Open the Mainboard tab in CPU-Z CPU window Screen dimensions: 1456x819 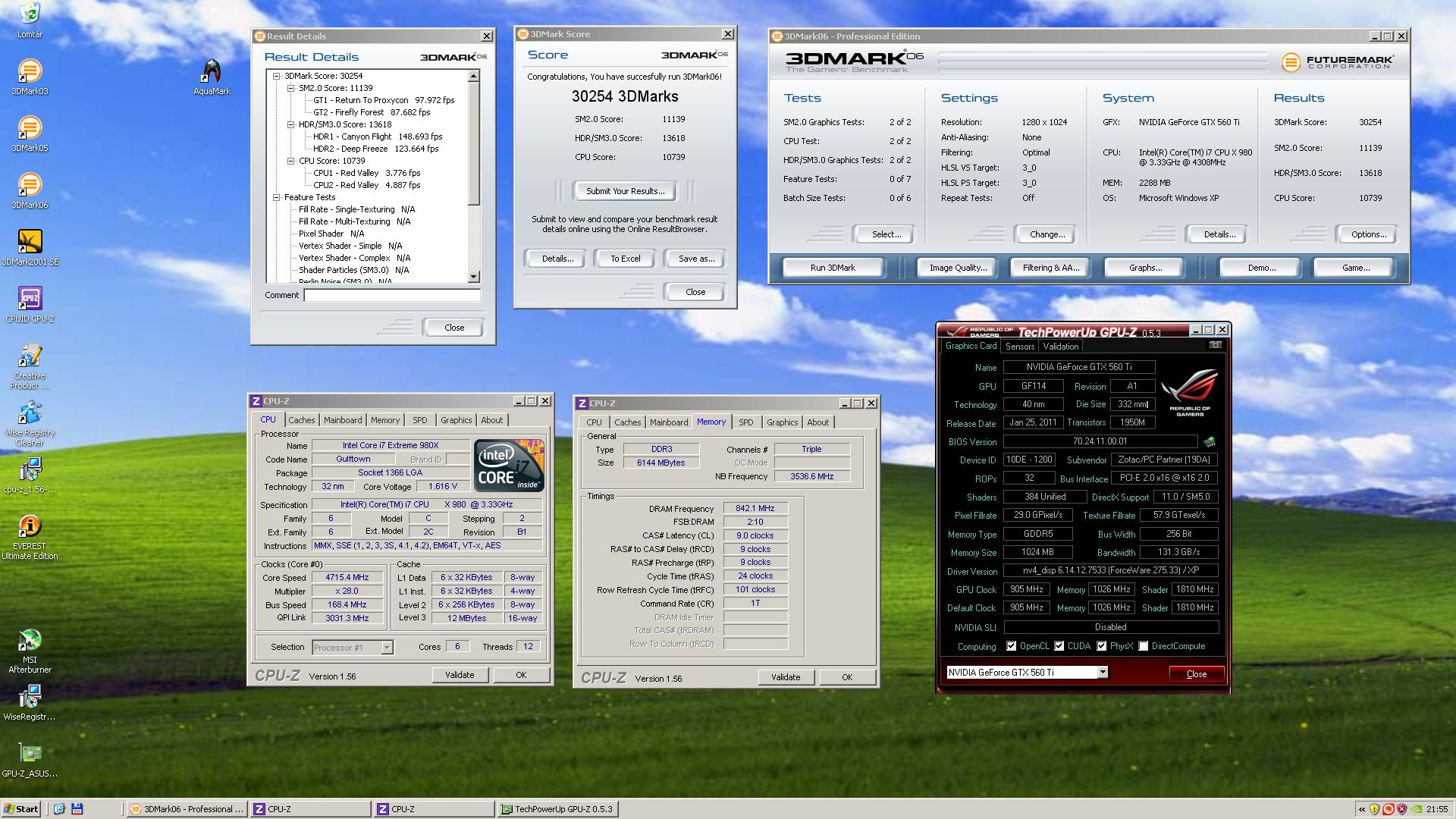click(x=342, y=420)
